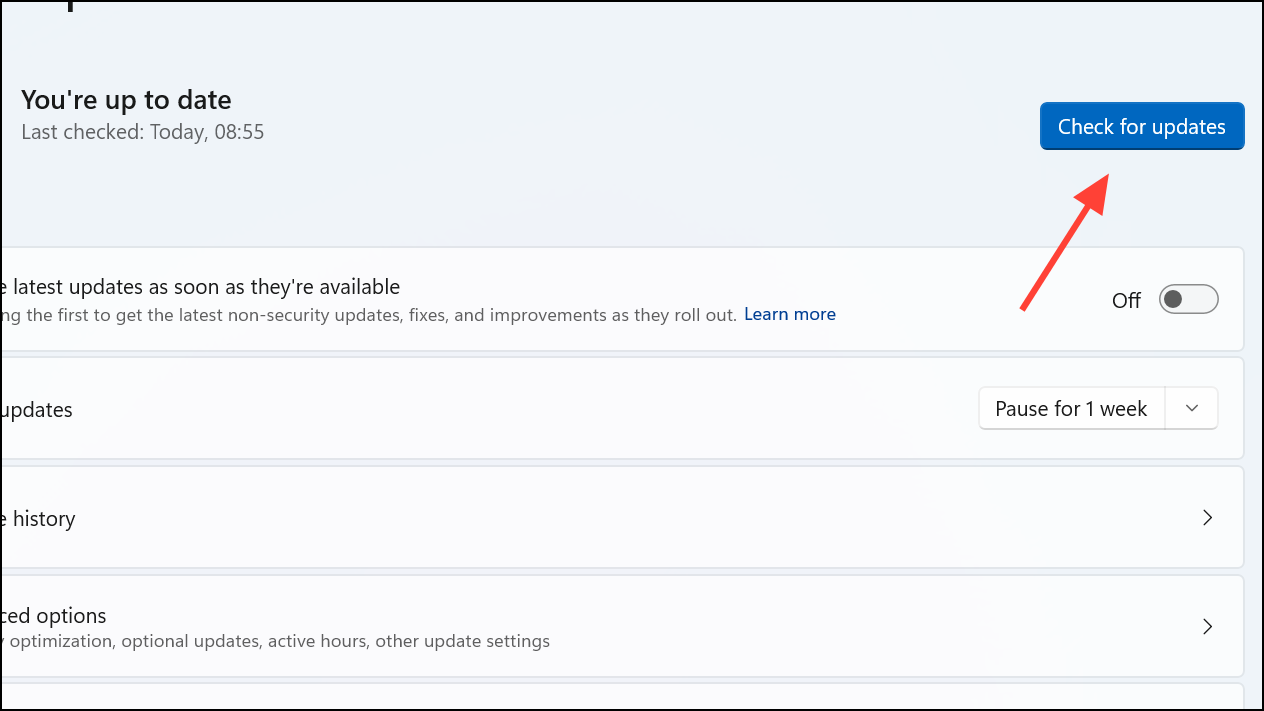Viewport: 1264px width, 711px height.
Task: Open the Update history page
Action: 600,518
